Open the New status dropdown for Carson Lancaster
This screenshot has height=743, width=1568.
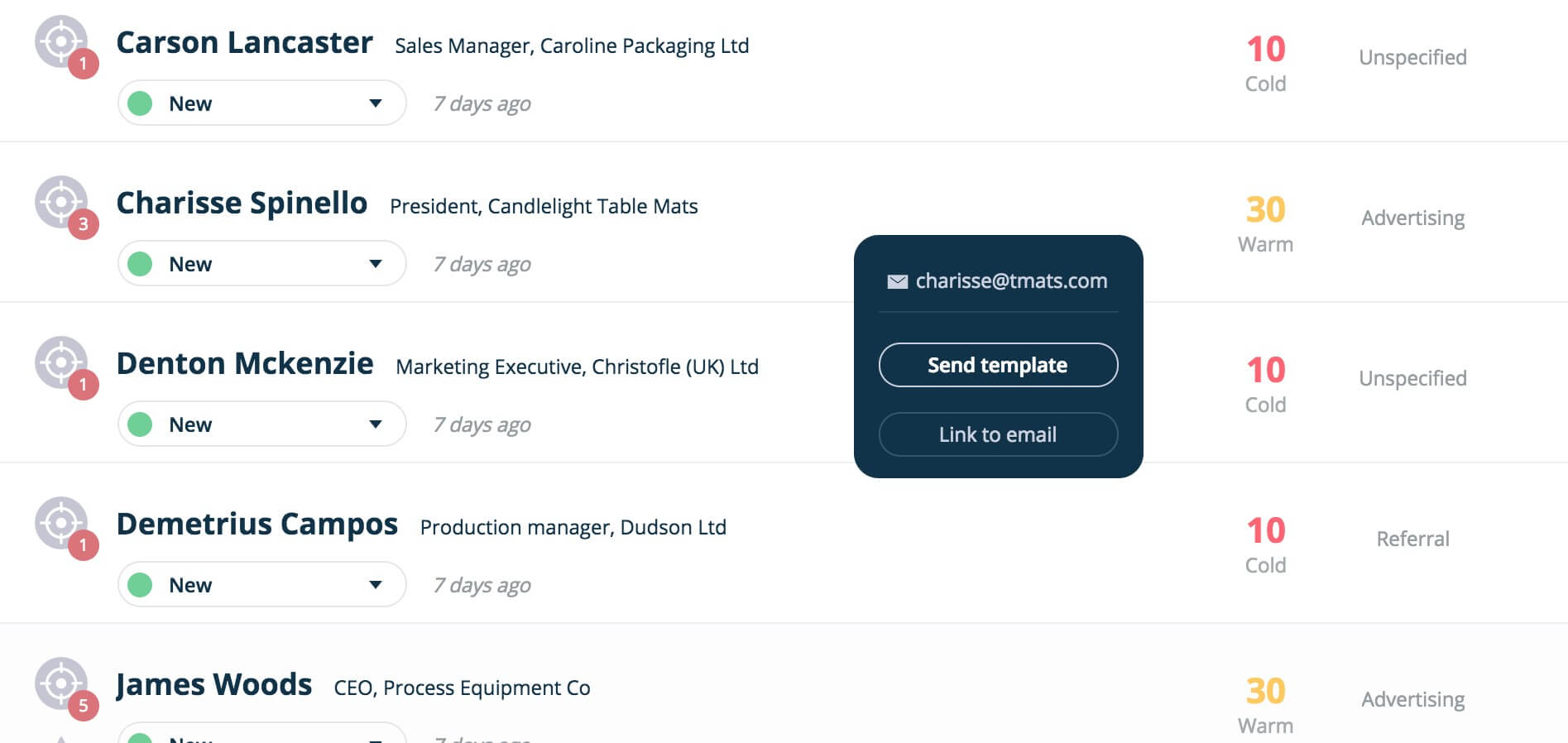click(261, 103)
